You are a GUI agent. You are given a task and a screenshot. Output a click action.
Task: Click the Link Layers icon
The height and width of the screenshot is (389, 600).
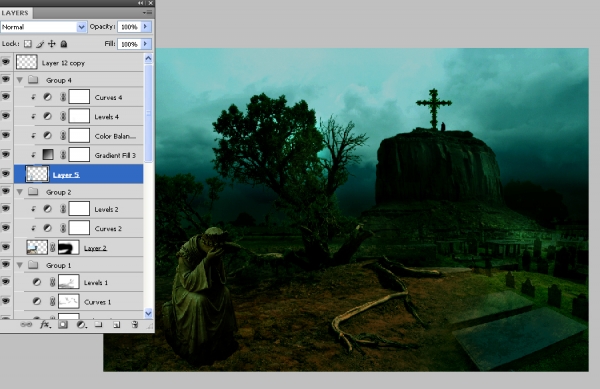point(26,325)
